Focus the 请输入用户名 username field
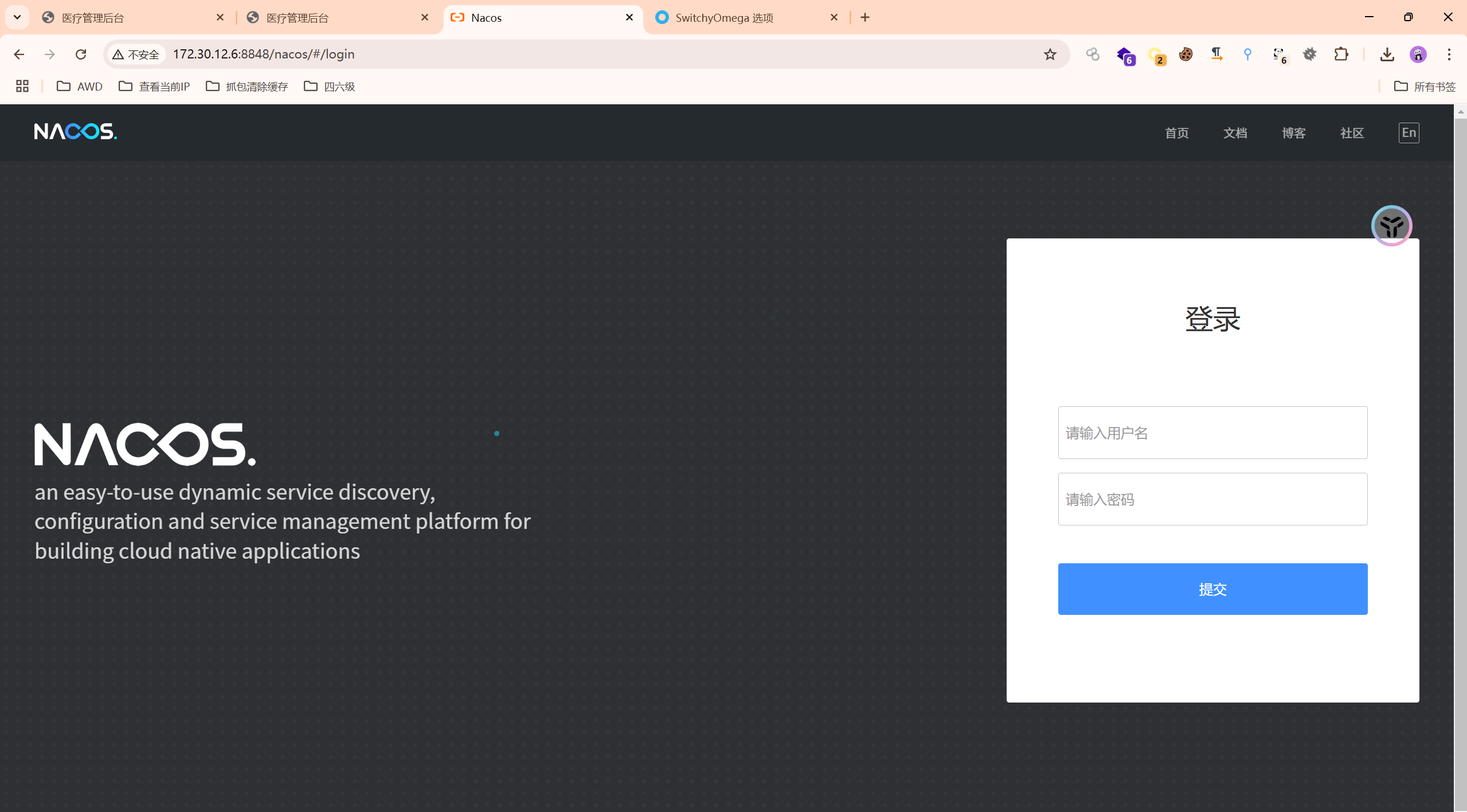Viewport: 1467px width, 812px height. (1212, 433)
